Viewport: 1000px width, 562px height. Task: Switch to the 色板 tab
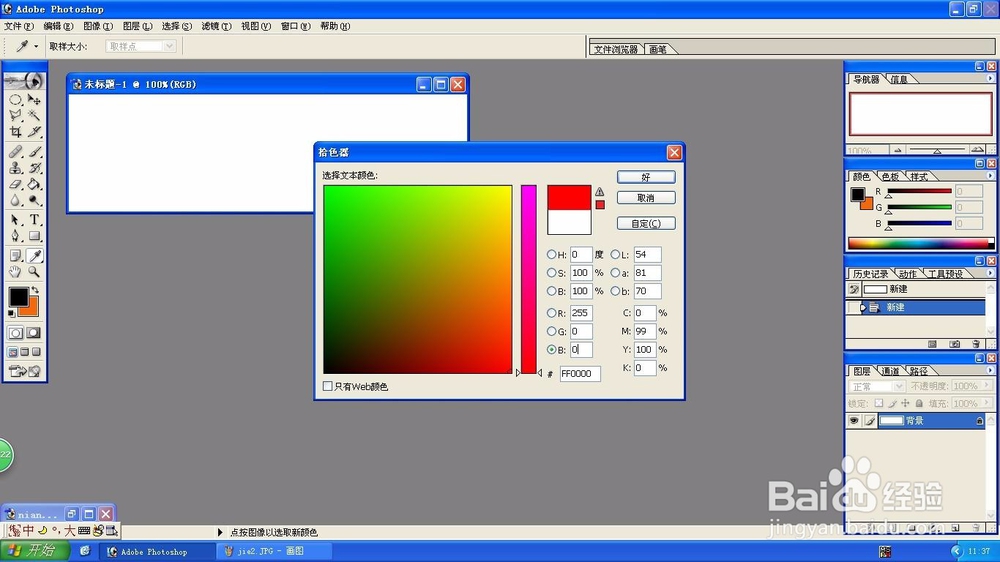[x=890, y=177]
